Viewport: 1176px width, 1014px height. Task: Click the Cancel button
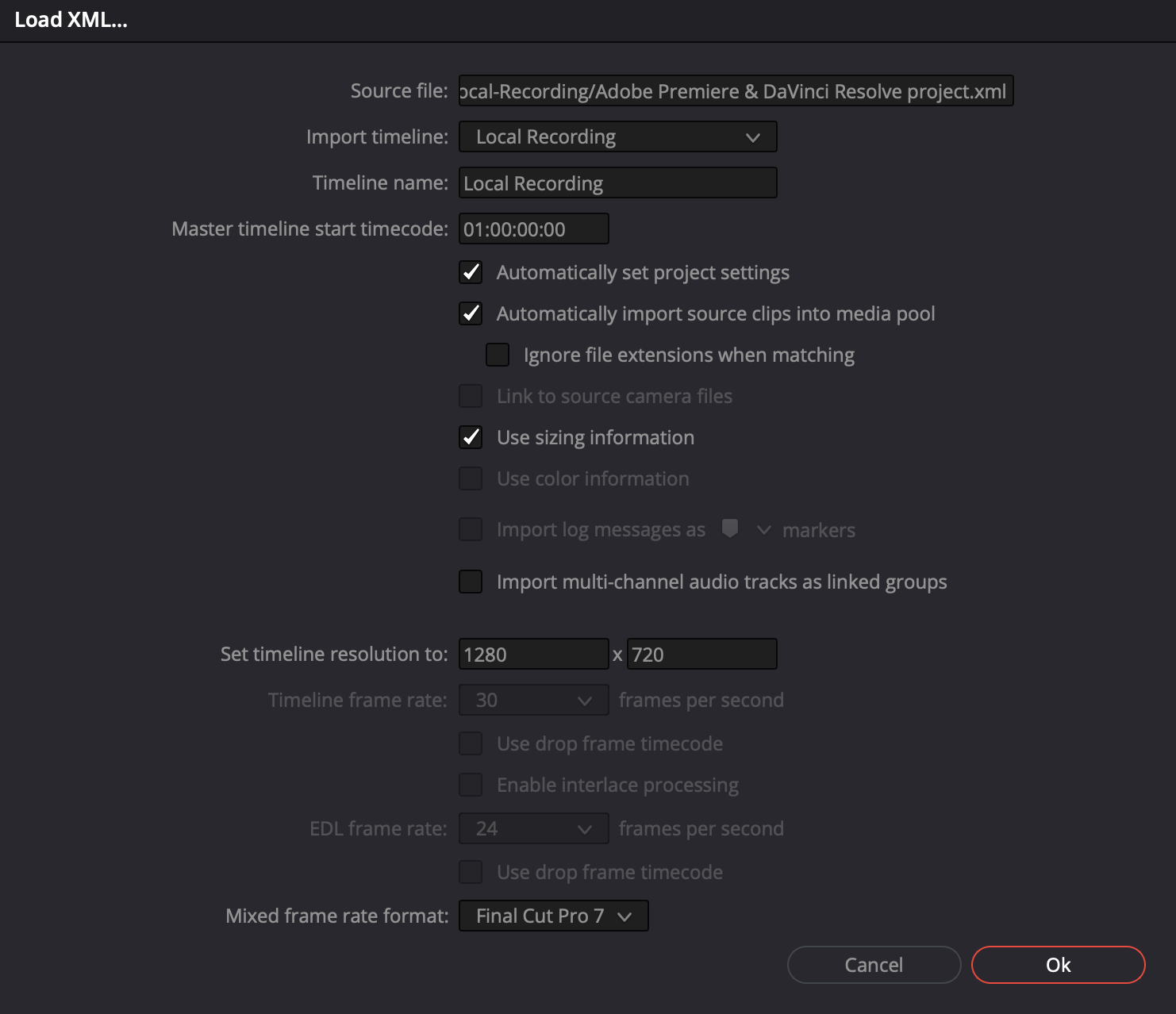point(874,965)
